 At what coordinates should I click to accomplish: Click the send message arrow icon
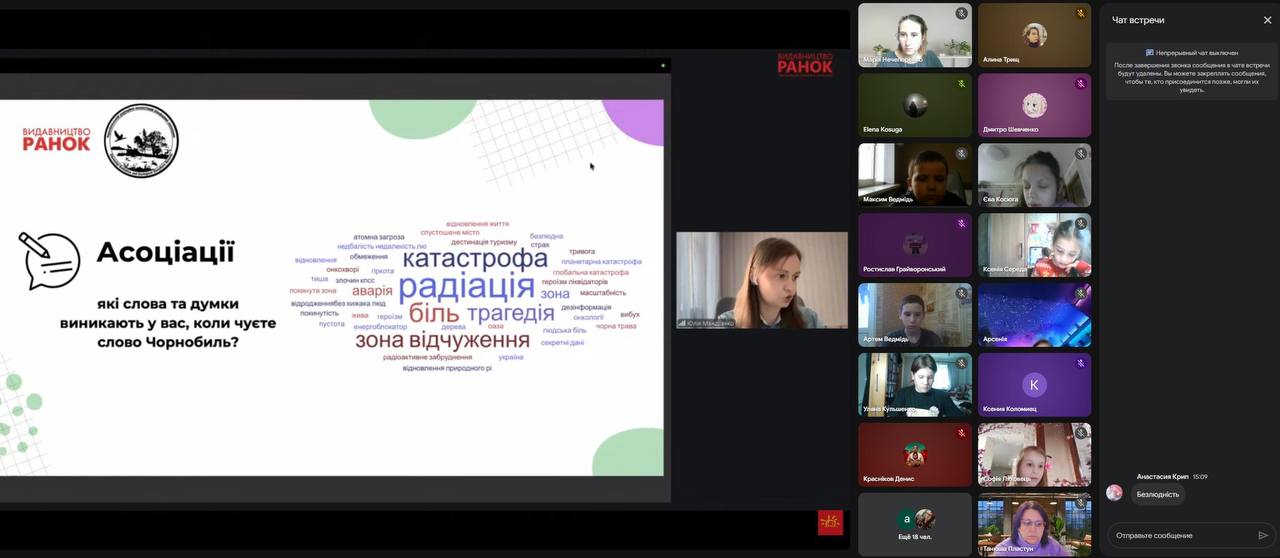tap(1263, 535)
